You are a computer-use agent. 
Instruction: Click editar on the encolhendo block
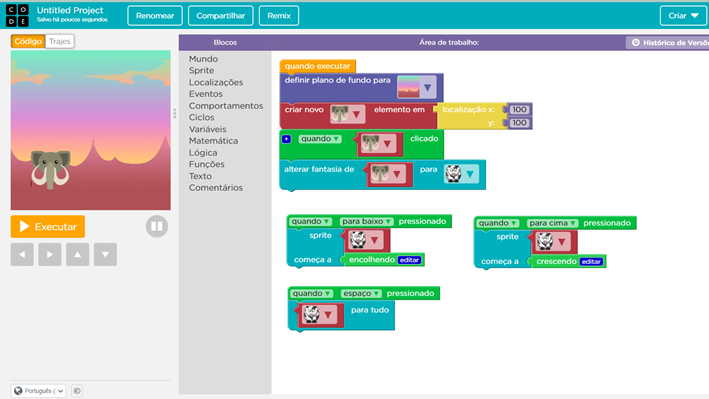click(x=409, y=260)
